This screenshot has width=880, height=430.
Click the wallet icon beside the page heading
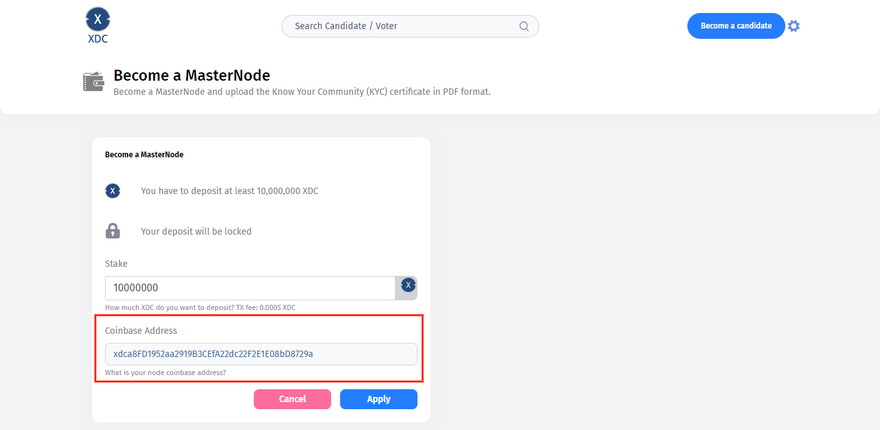point(93,82)
